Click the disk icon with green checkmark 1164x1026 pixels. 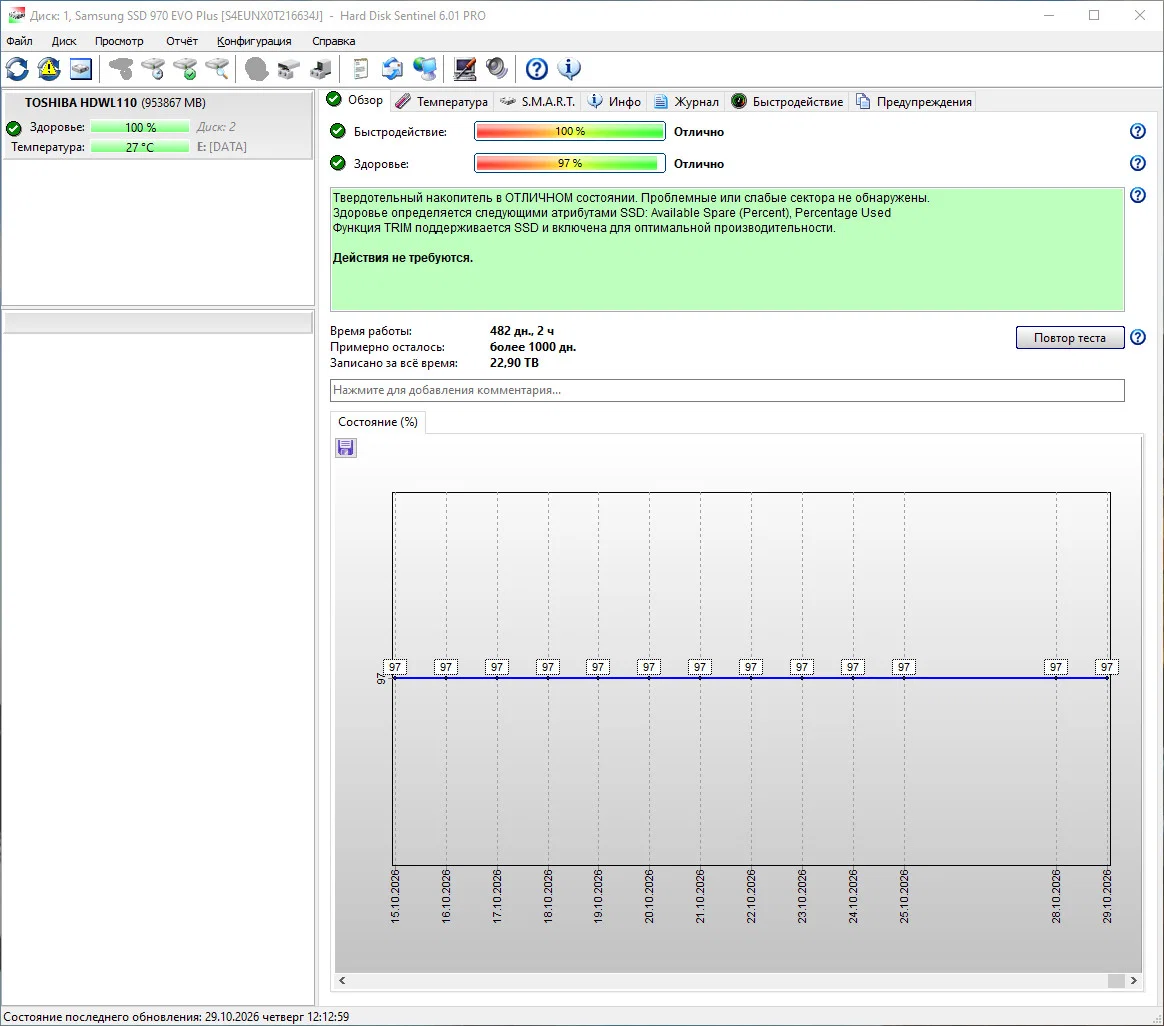[x=185, y=69]
